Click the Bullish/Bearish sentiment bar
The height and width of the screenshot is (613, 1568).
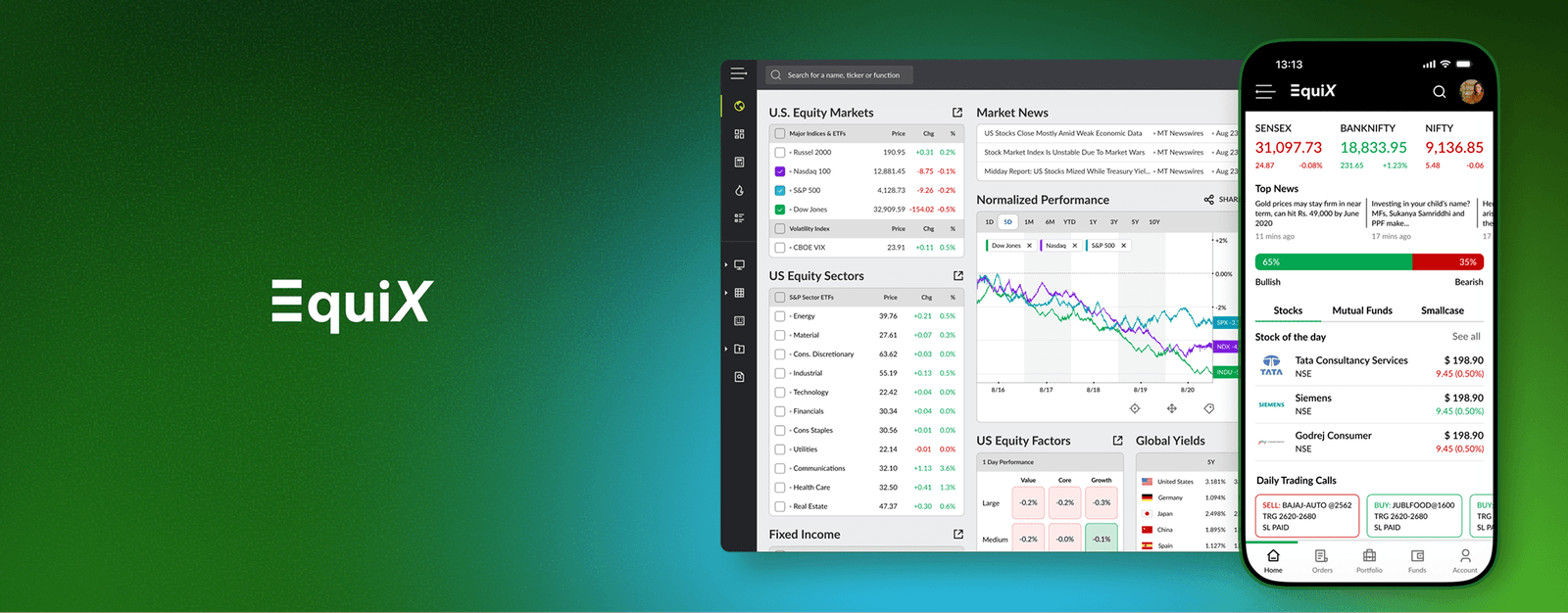coord(1369,262)
